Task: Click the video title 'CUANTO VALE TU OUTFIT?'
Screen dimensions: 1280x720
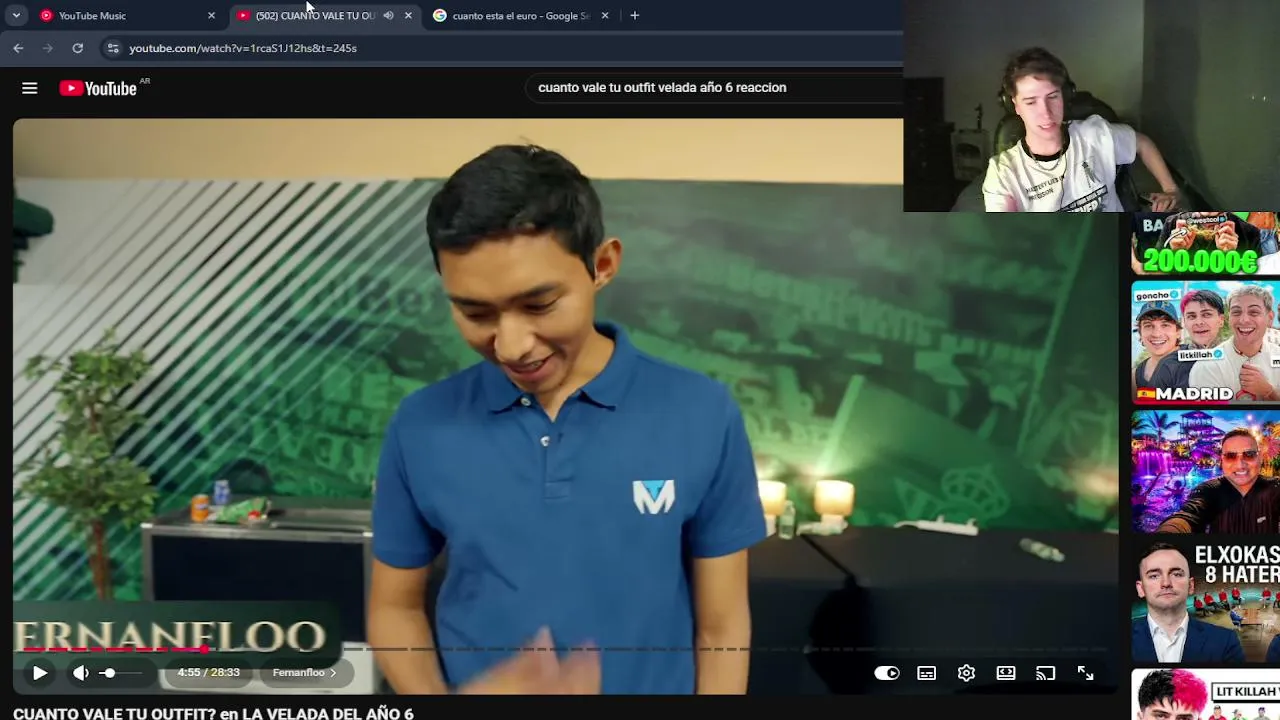Action: pos(213,713)
